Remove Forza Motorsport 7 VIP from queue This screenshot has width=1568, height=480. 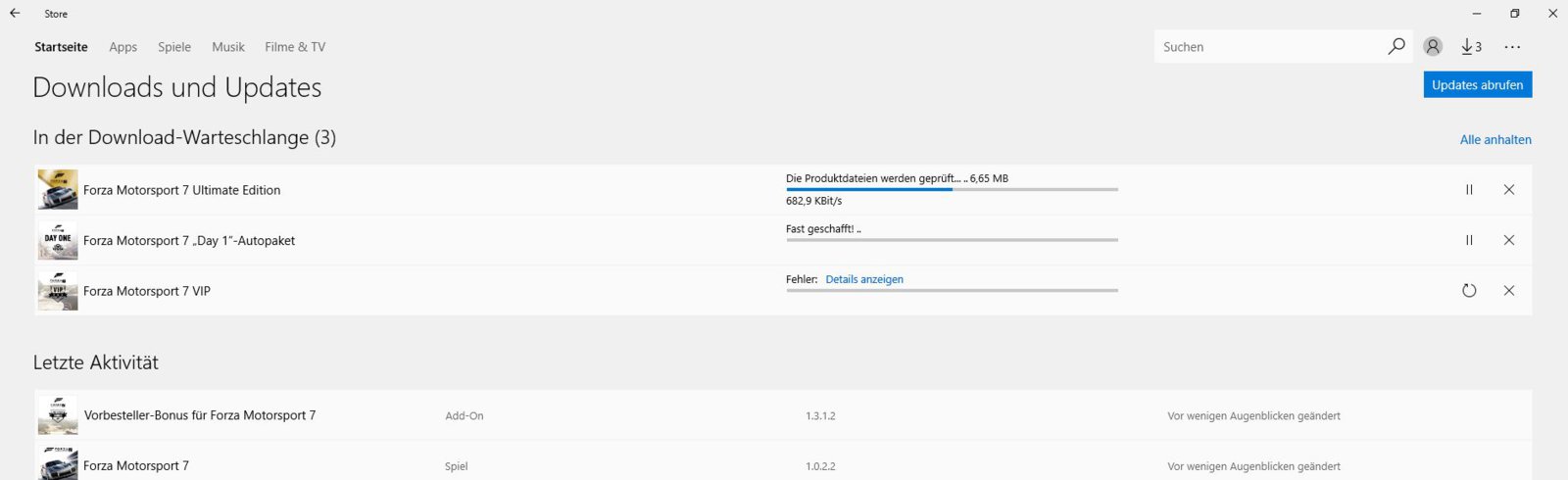tap(1509, 290)
